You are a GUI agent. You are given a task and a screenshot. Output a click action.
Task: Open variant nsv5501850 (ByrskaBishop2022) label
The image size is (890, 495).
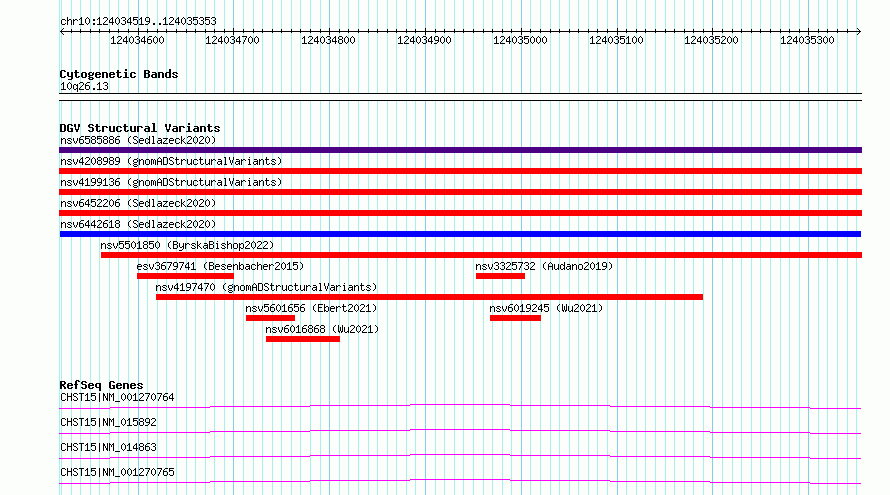[187, 245]
